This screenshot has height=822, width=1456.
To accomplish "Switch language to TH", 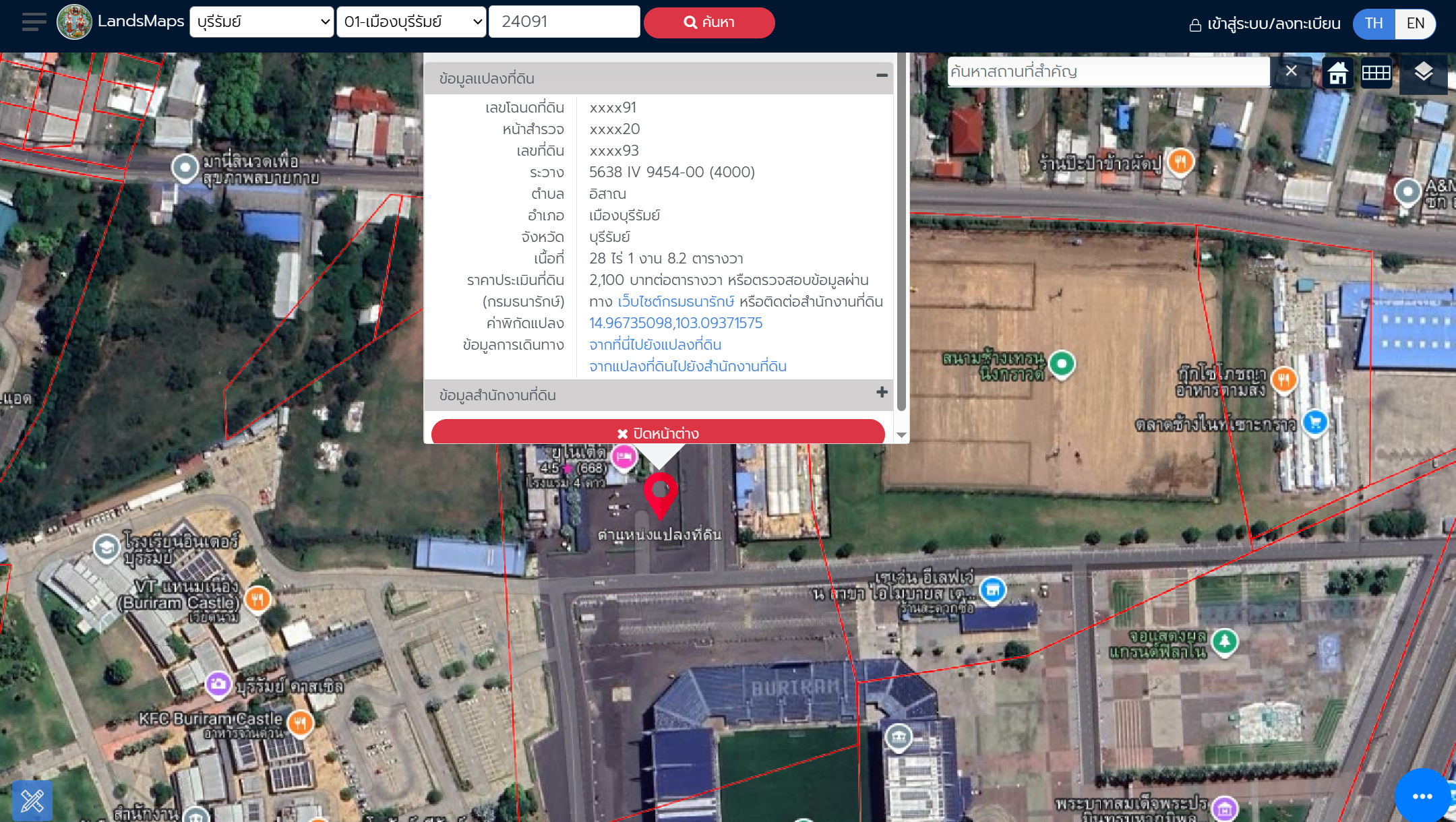I will tap(1373, 24).
